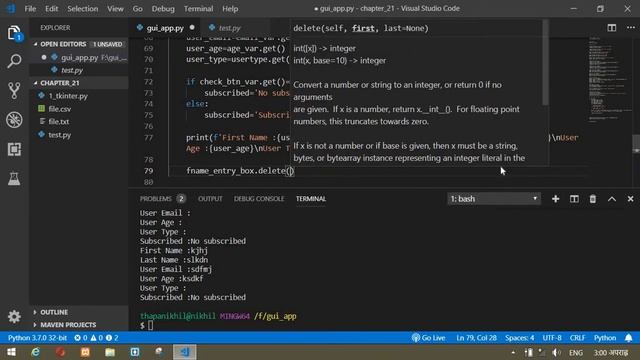Screen dimensions: 640x360
Task: Split the editor to the right
Action: tap(611, 28)
